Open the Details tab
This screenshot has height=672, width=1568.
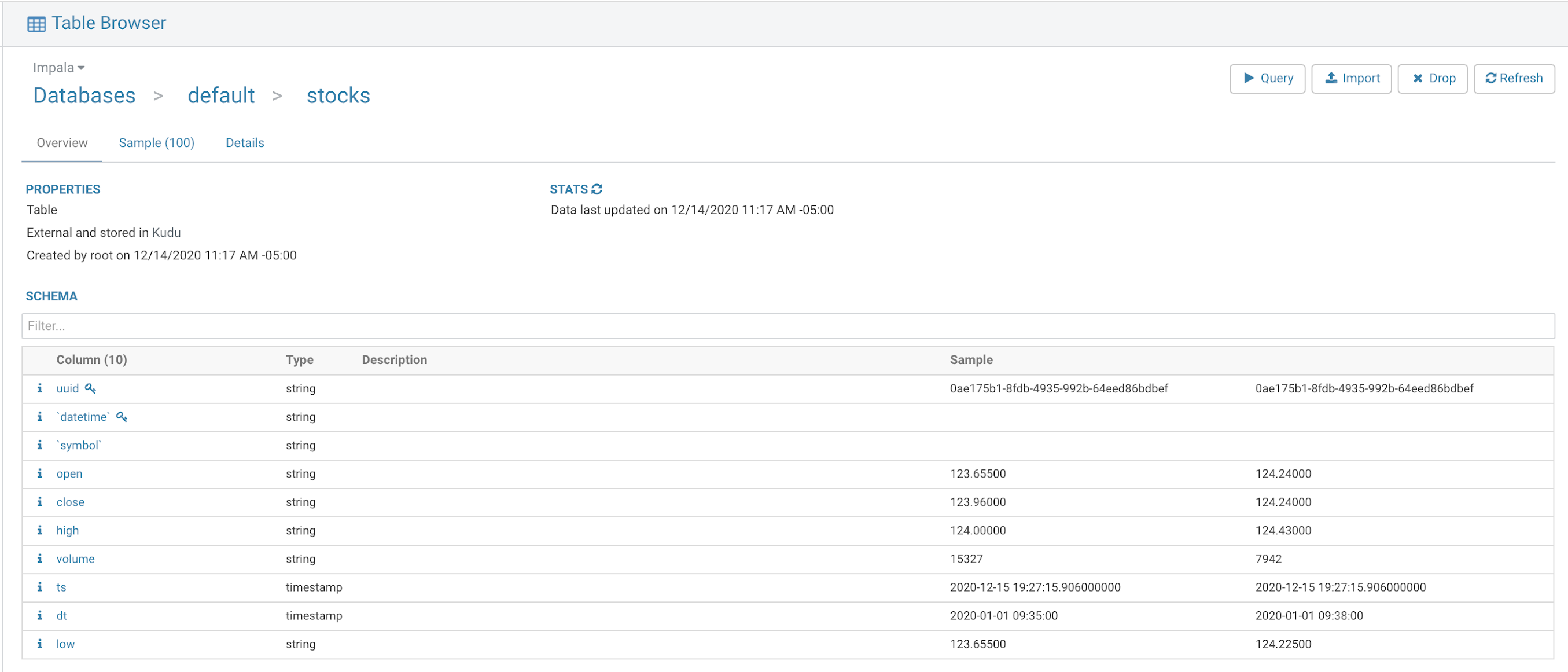click(245, 142)
